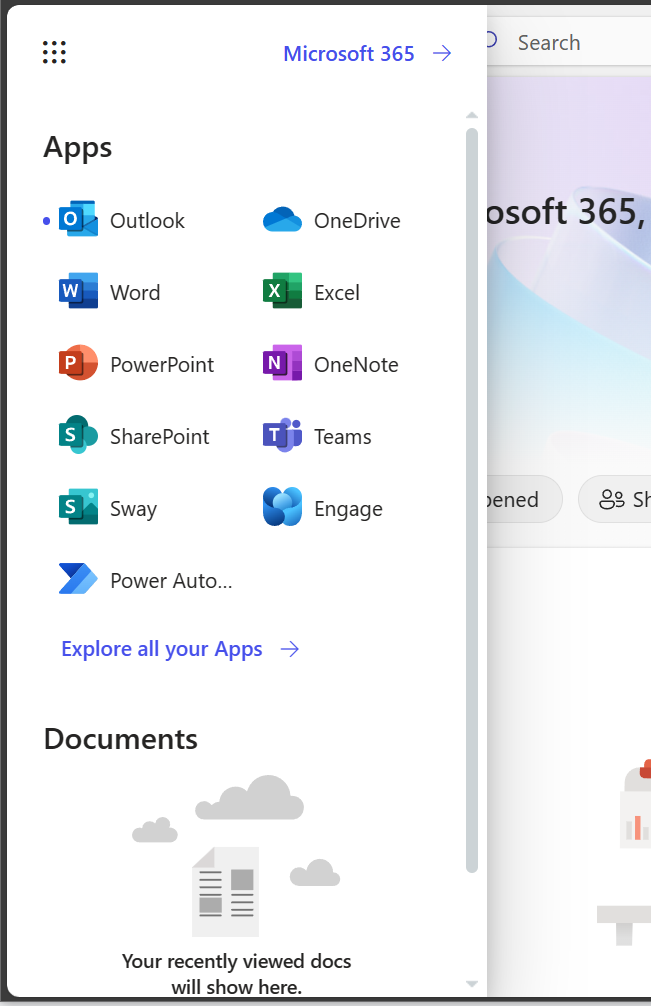Open OneNote using its N icon
The width and height of the screenshot is (651, 1006).
tap(282, 363)
